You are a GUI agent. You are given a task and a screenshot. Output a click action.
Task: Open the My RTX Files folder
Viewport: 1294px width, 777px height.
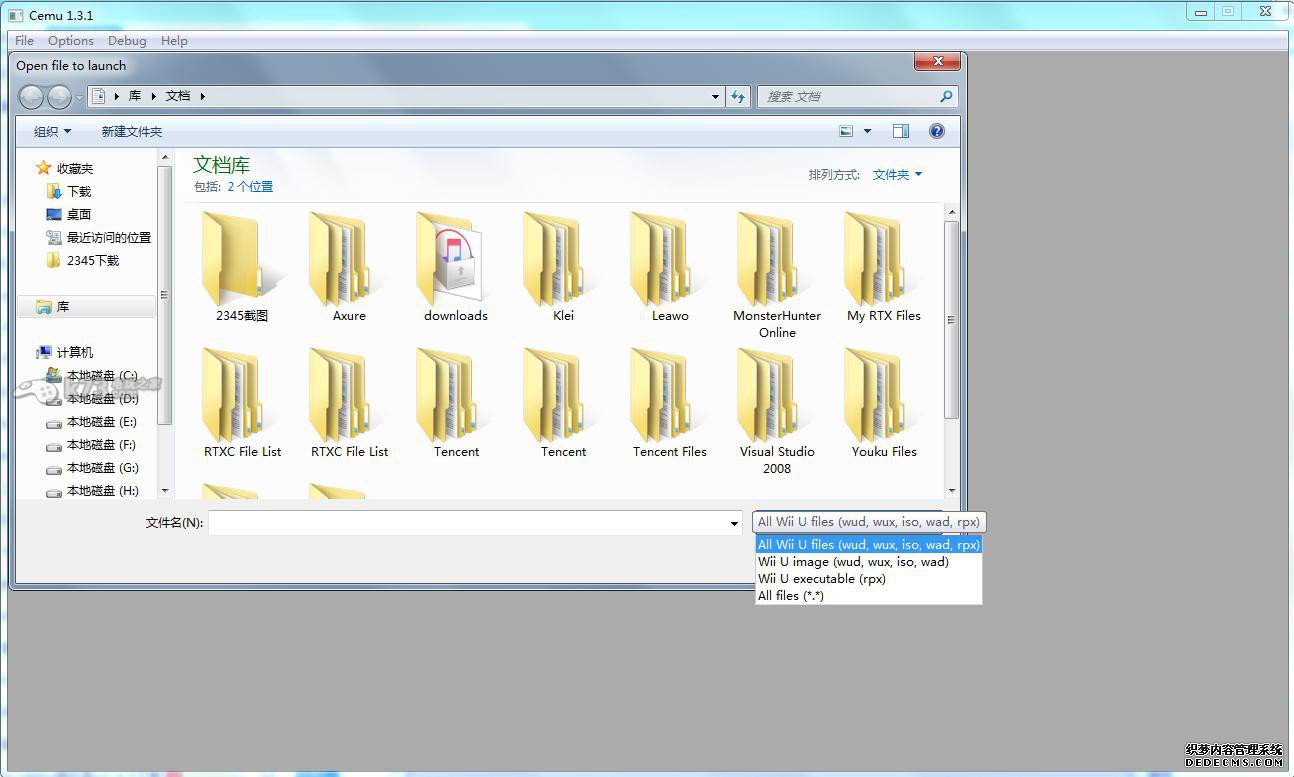884,265
